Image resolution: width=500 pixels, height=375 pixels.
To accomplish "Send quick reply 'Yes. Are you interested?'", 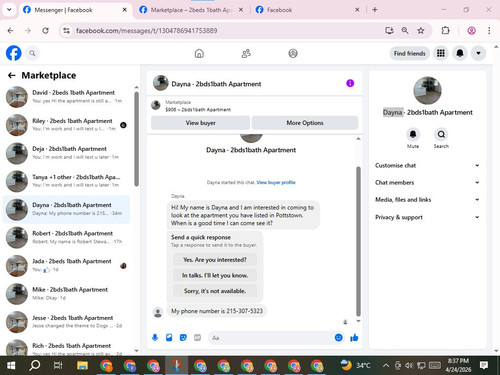I will click(215, 260).
